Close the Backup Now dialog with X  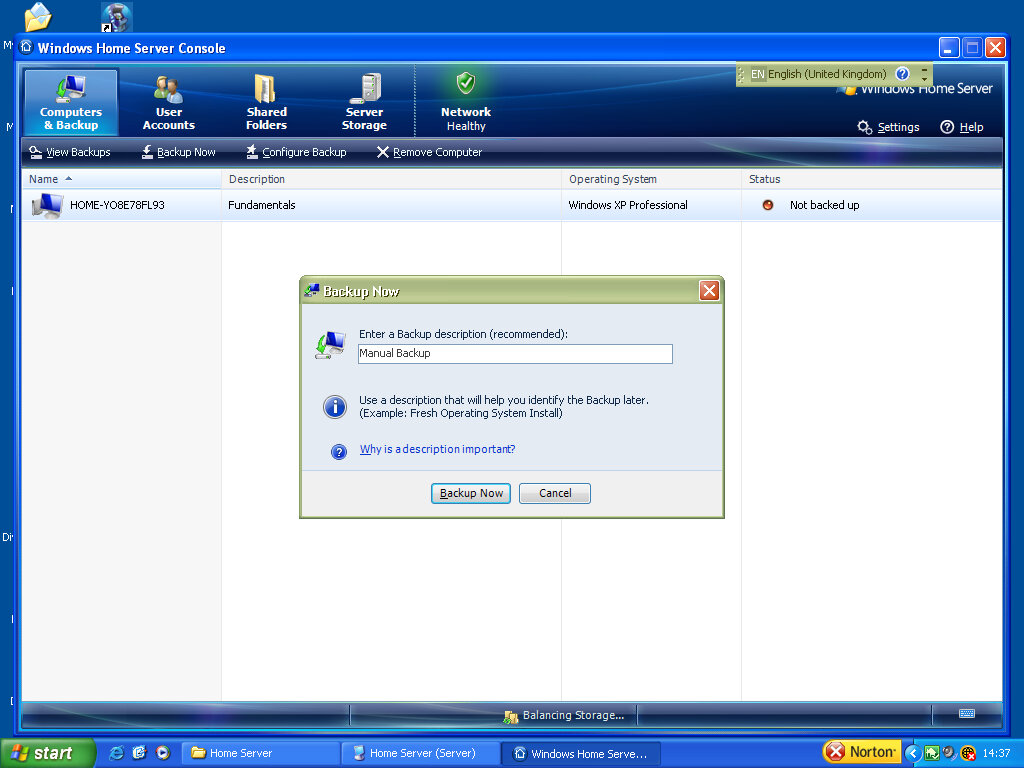pos(709,291)
